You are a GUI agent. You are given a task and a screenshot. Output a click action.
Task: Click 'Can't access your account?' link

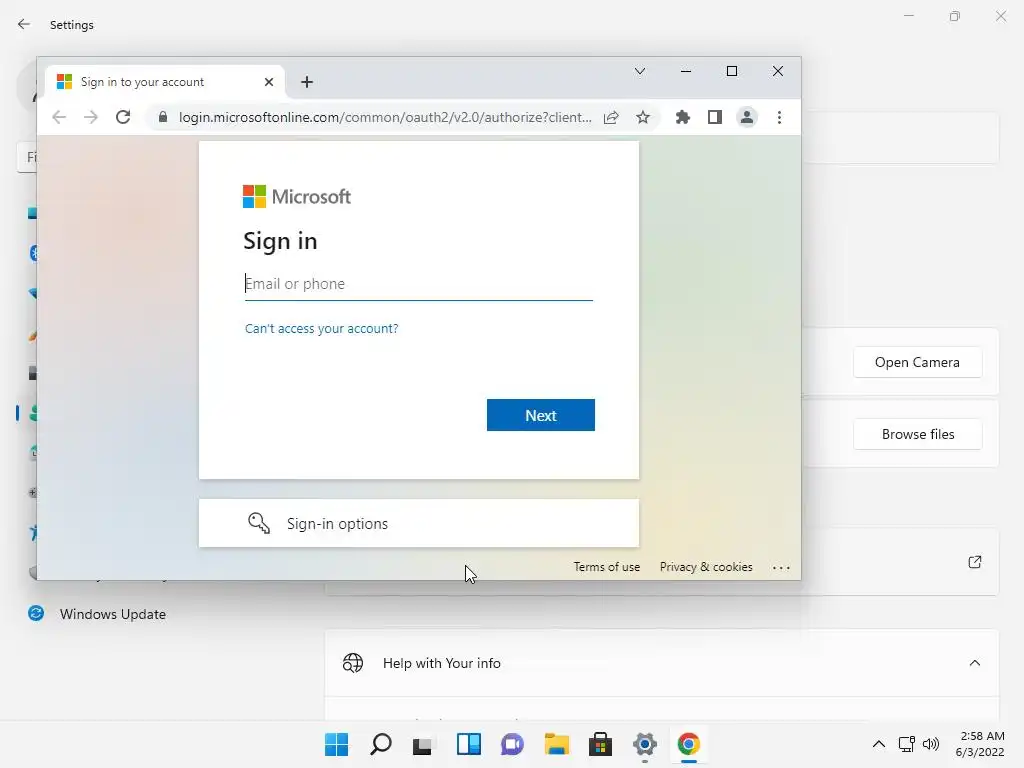[321, 328]
